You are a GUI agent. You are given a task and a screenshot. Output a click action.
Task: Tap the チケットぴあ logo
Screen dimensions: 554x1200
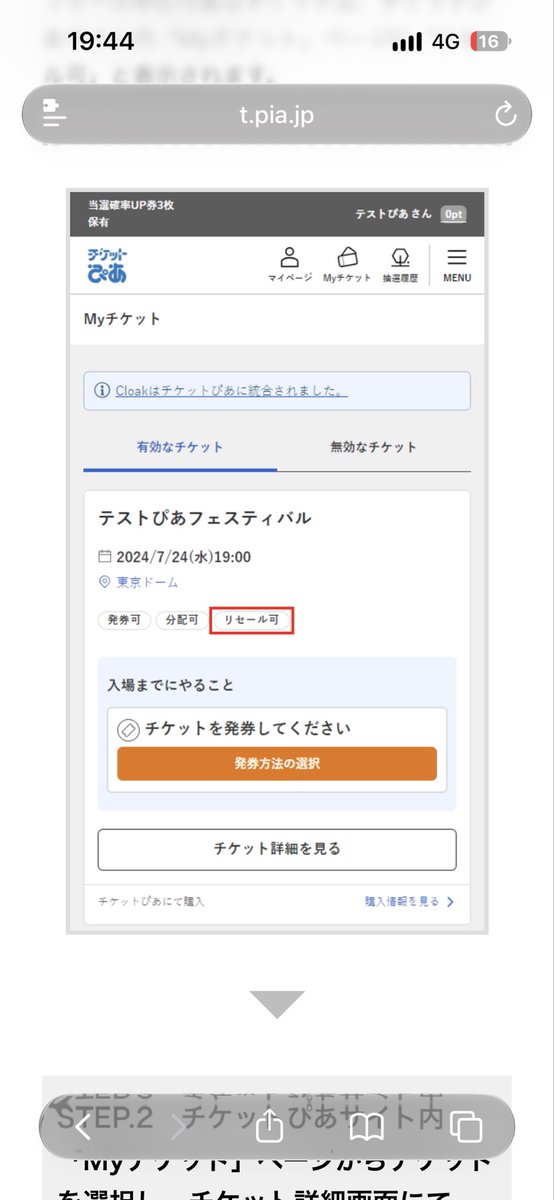[x=107, y=265]
